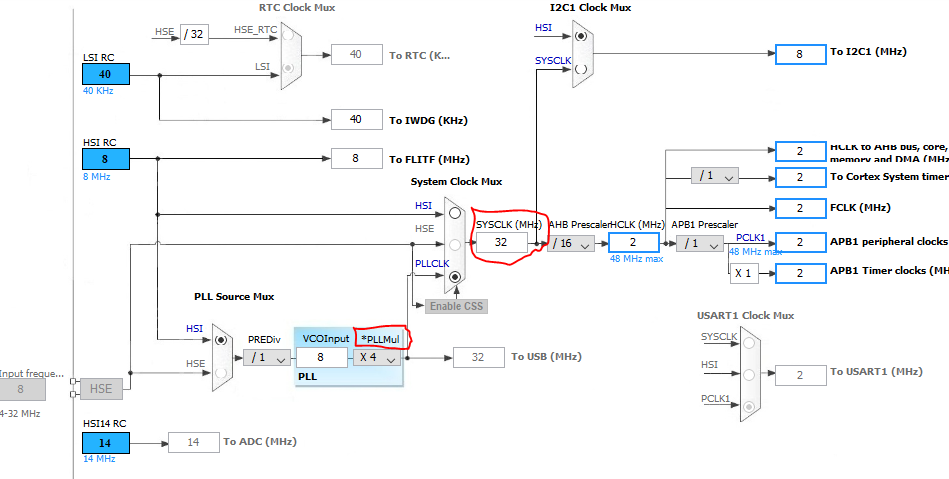Open the Cortex System timer divider dropdown

tap(714, 176)
